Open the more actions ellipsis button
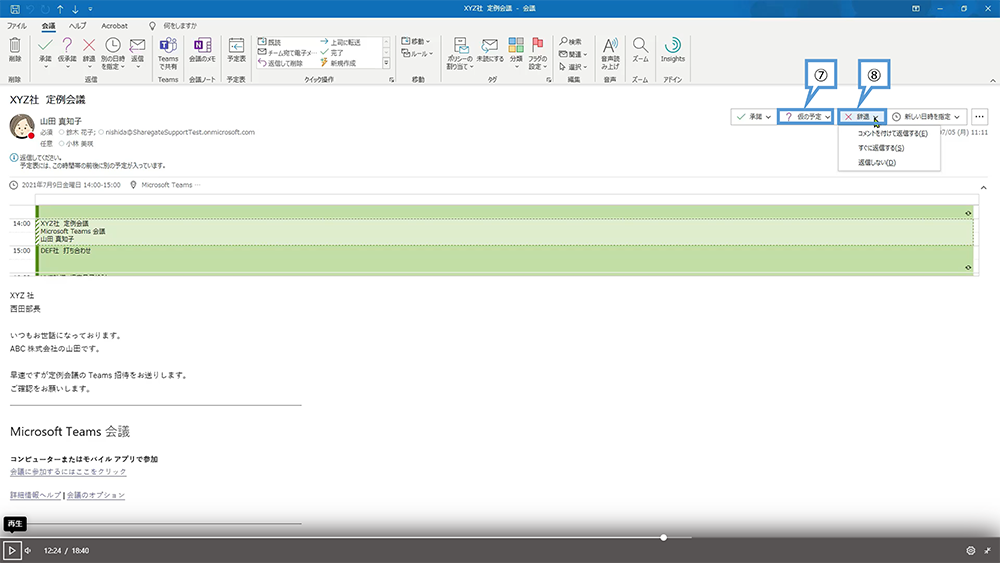 980,117
